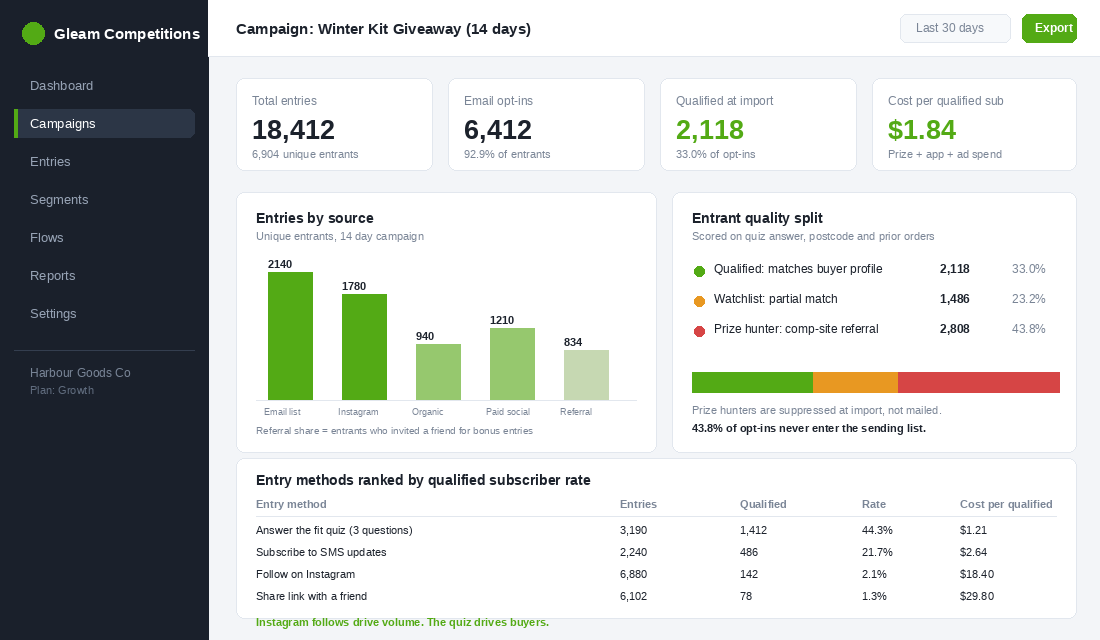1100x640 pixels.
Task: Click the Qualified: matches buyer profile label
Action: point(798,269)
